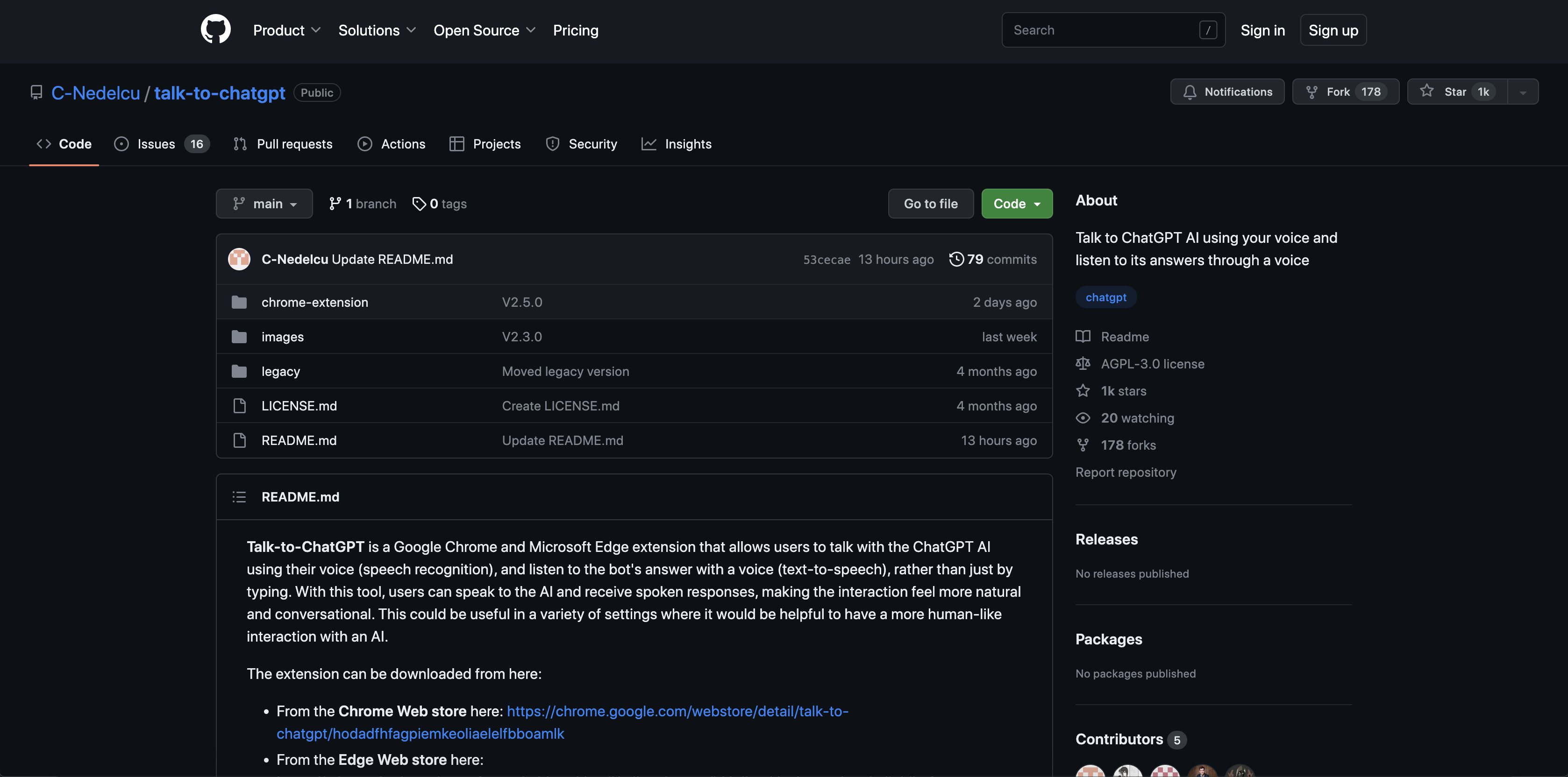The height and width of the screenshot is (777, 1568).
Task: Switch to the Actions tab
Action: pos(392,144)
